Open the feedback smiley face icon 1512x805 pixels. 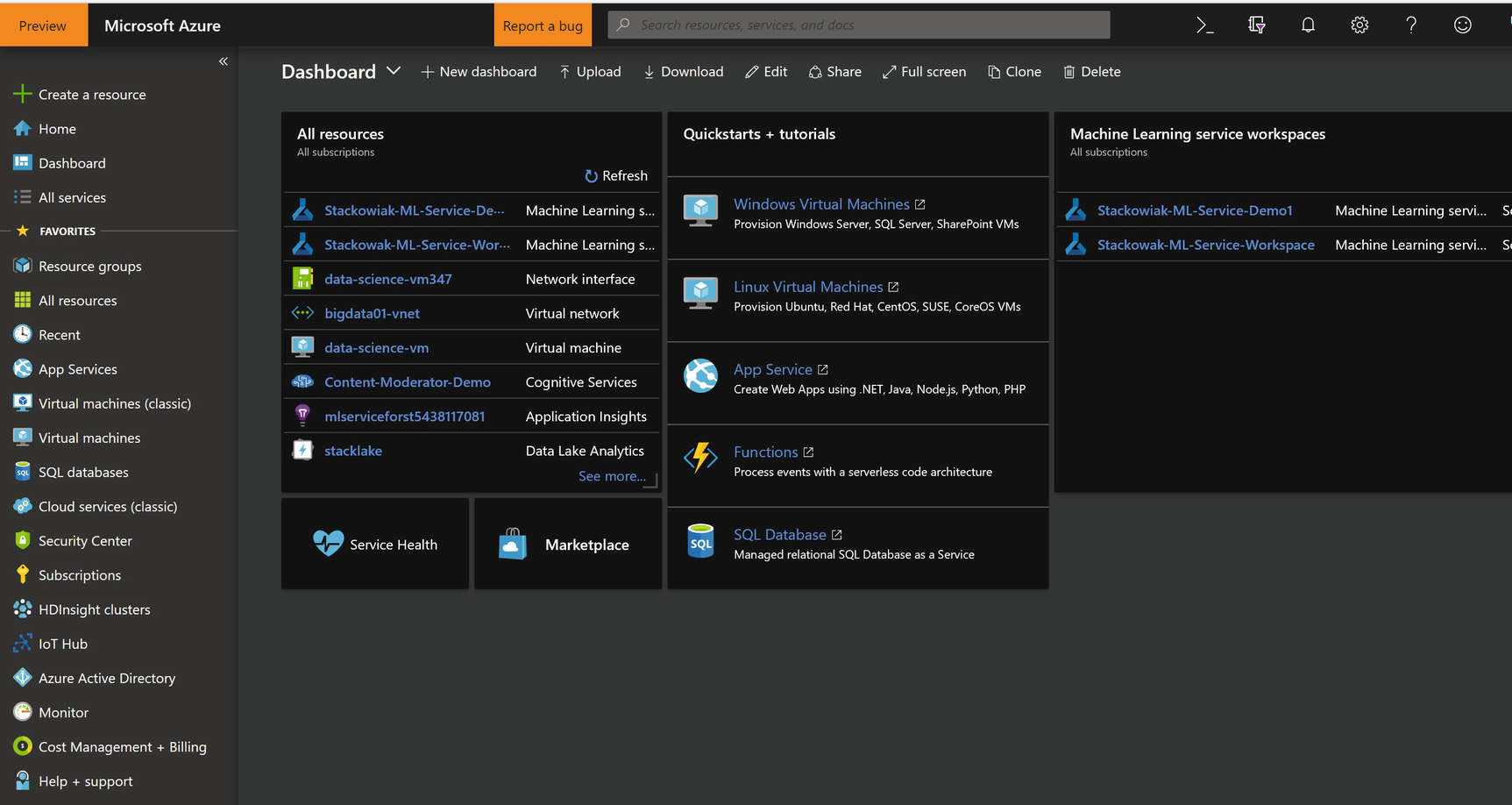1462,25
